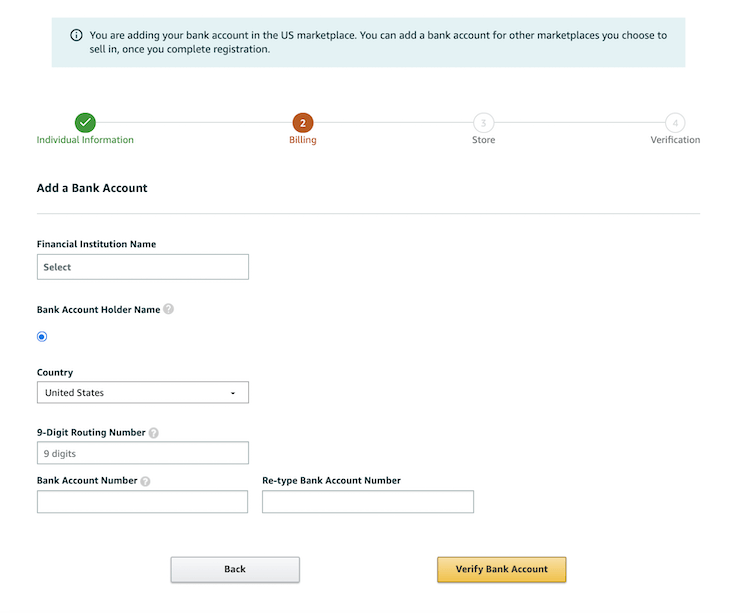Open the Financial Institution Name select box
The image size is (750, 613).
click(142, 267)
